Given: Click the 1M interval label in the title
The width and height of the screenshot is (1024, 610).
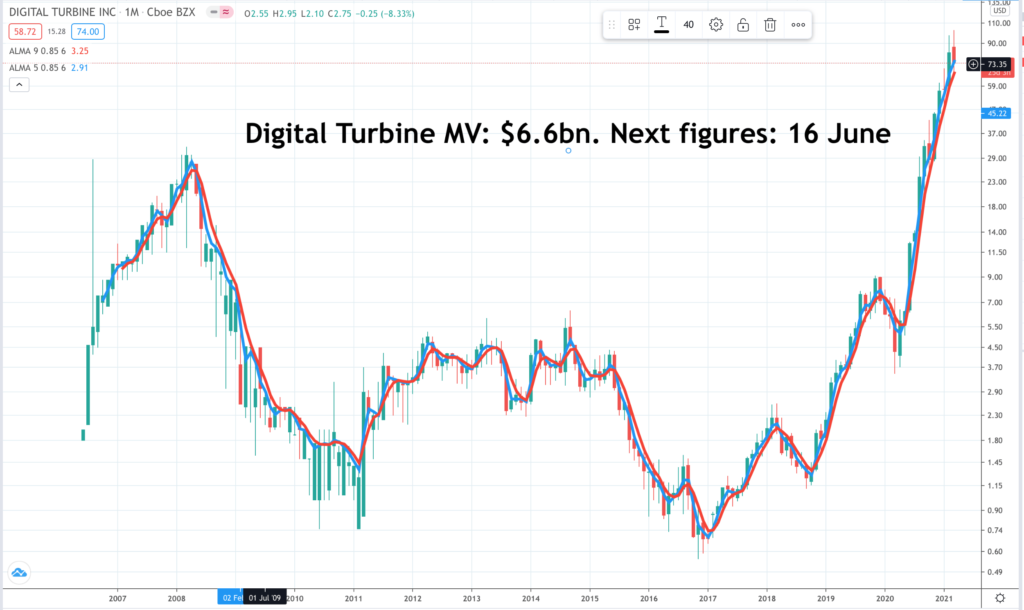Looking at the screenshot, I should (132, 12).
